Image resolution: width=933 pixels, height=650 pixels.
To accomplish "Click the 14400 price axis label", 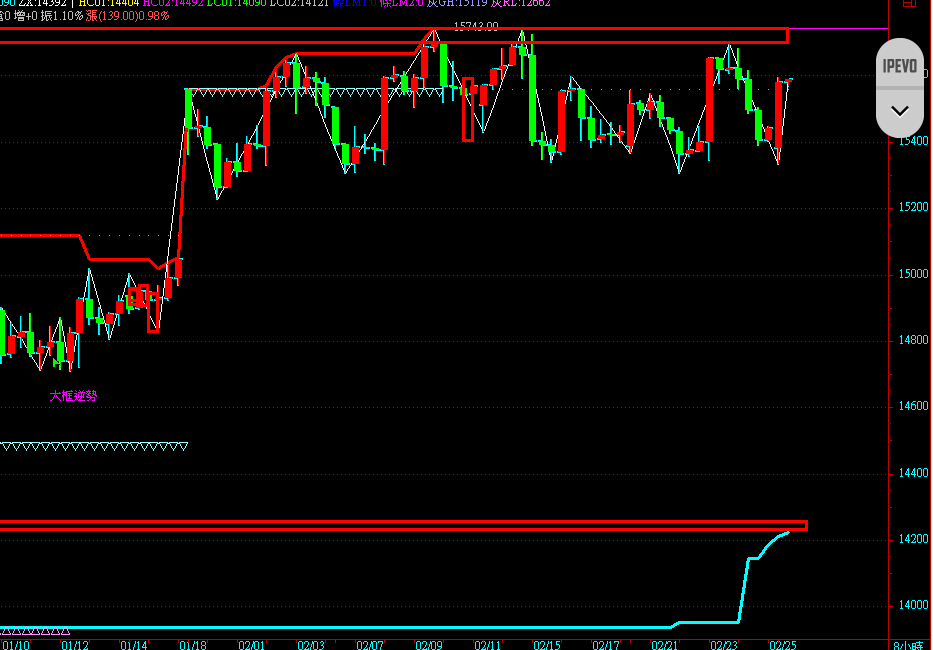I will click(x=913, y=473).
